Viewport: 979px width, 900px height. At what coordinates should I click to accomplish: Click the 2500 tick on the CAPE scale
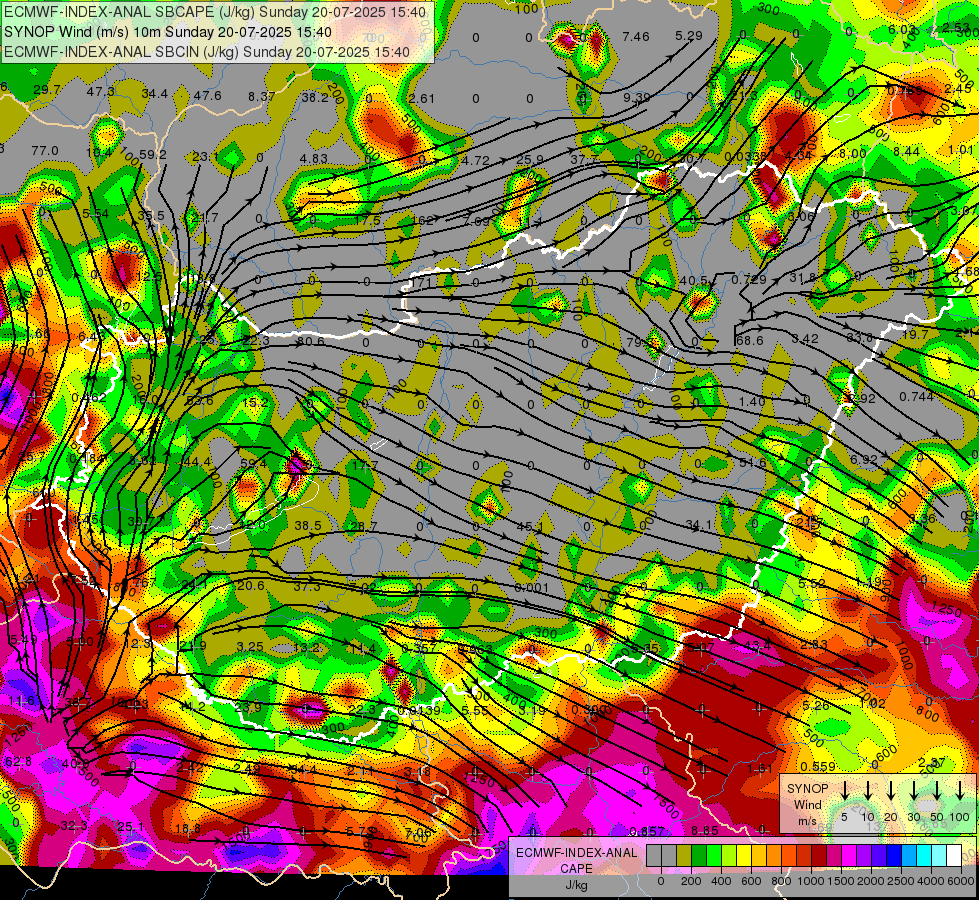(x=901, y=881)
